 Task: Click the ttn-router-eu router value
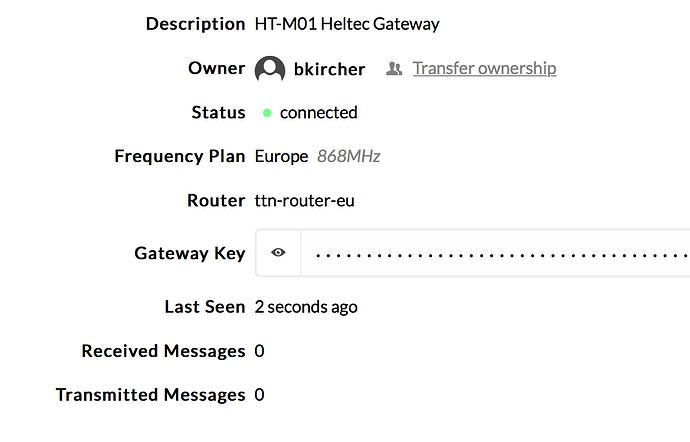pos(305,200)
